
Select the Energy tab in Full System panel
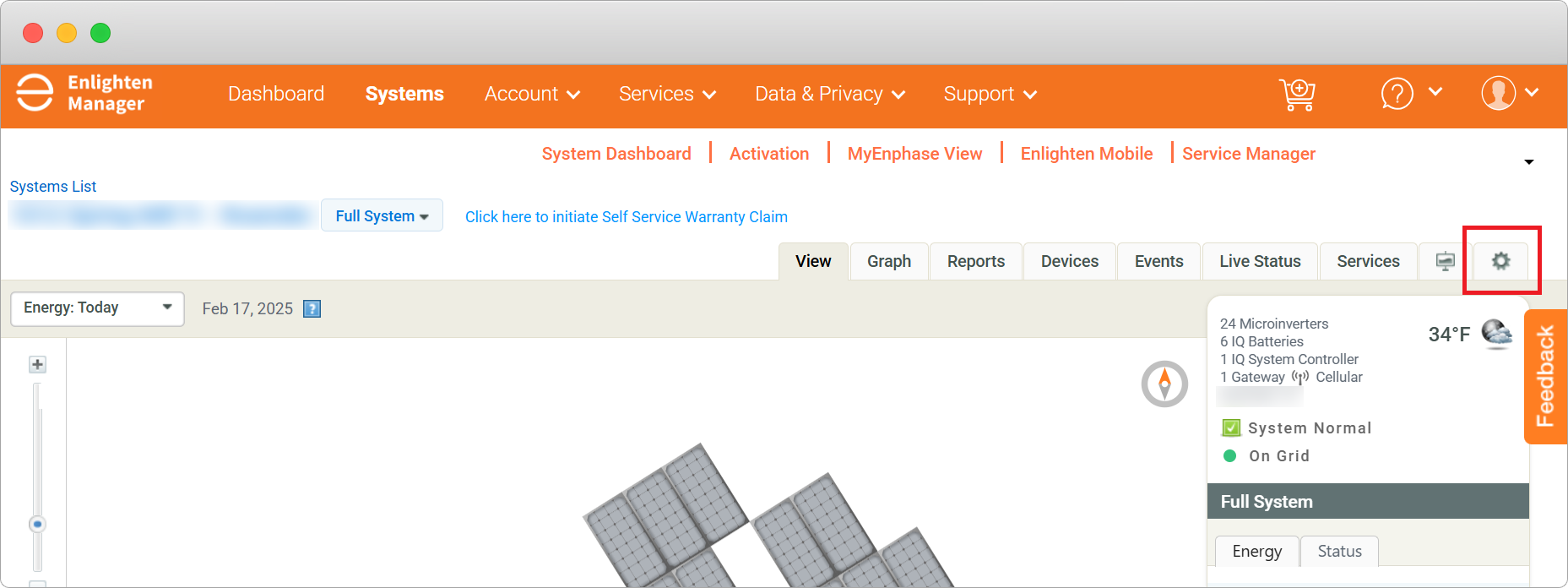click(x=1256, y=551)
